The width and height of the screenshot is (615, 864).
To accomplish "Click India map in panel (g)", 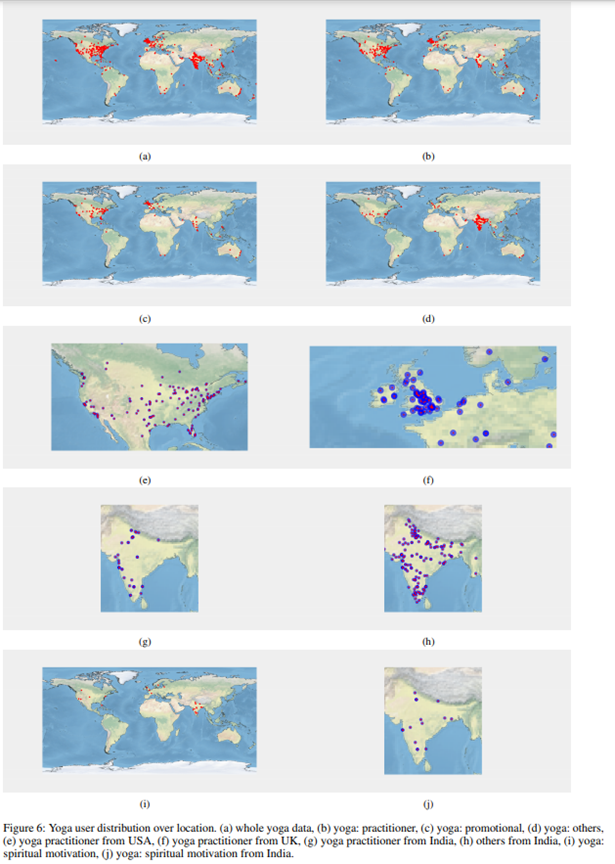I will pyautogui.click(x=149, y=558).
